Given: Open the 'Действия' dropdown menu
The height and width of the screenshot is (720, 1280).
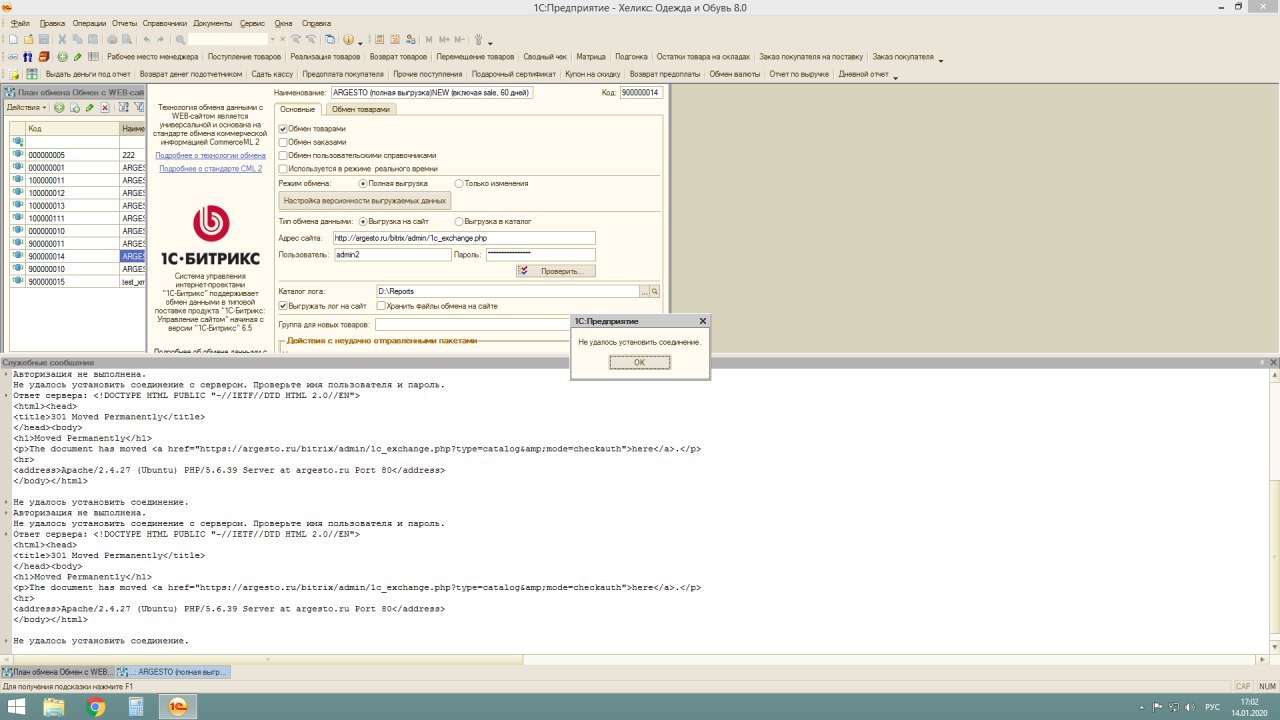Looking at the screenshot, I should coord(25,107).
